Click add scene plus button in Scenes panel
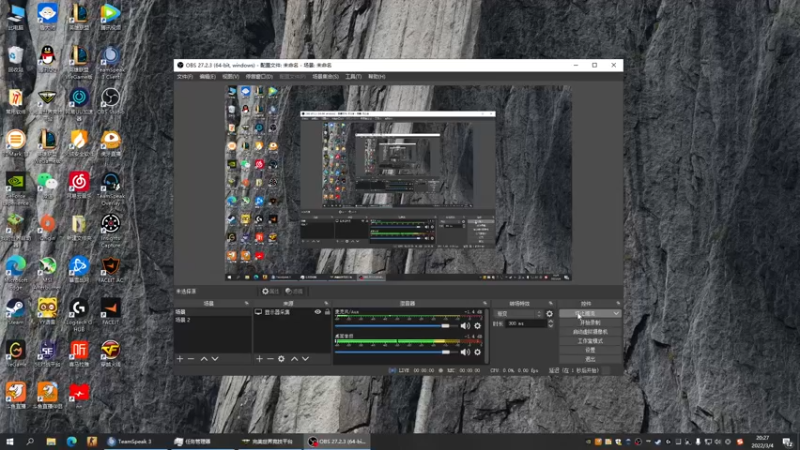Viewport: 800px width, 450px height. point(180,358)
